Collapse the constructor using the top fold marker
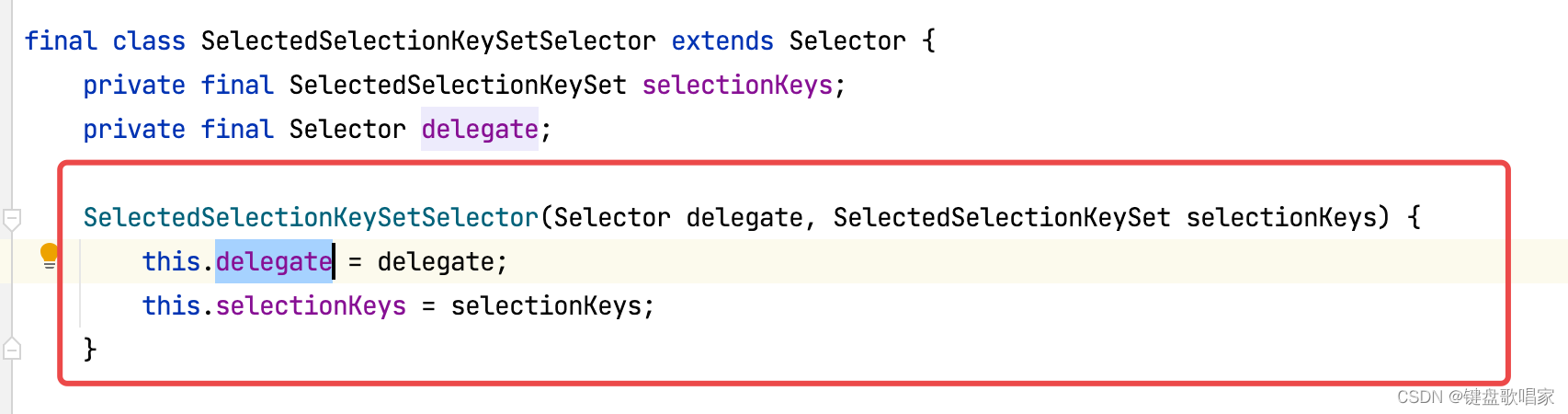This screenshot has height=414, width=1568. click(12, 219)
